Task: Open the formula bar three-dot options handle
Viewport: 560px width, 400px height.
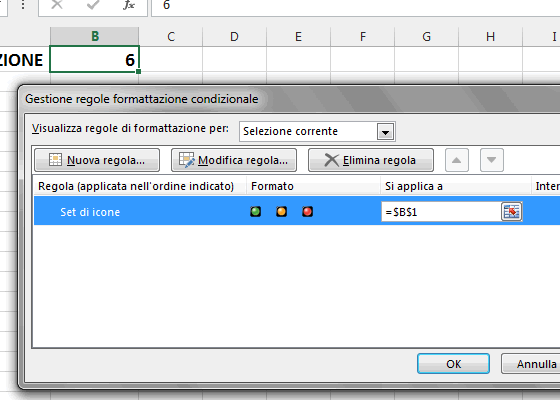Action: (23, 4)
